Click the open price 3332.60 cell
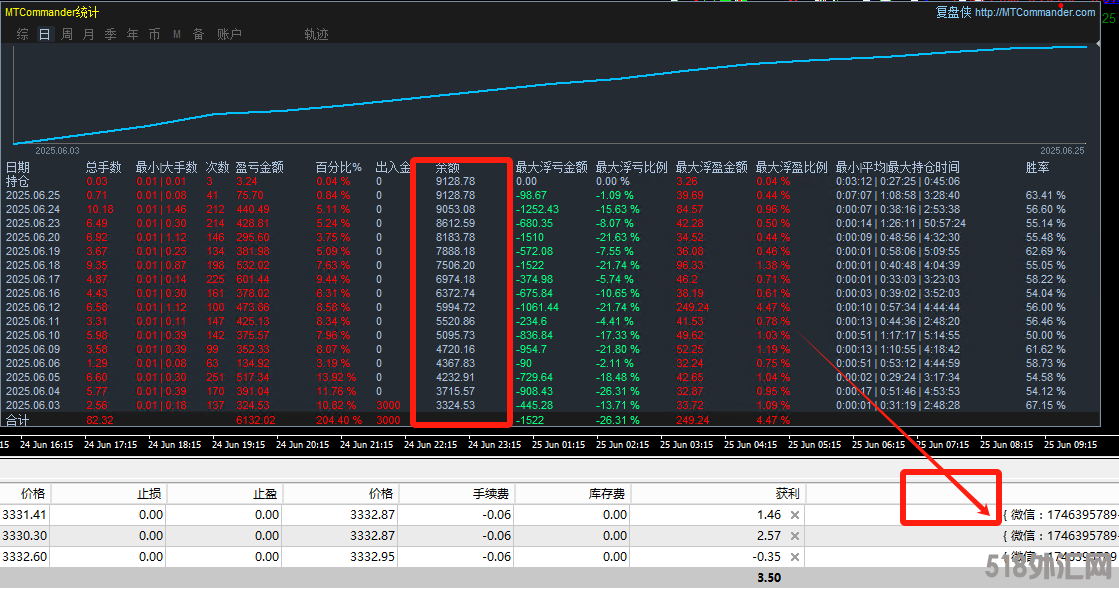The height and width of the screenshot is (590, 1119). [x=24, y=556]
